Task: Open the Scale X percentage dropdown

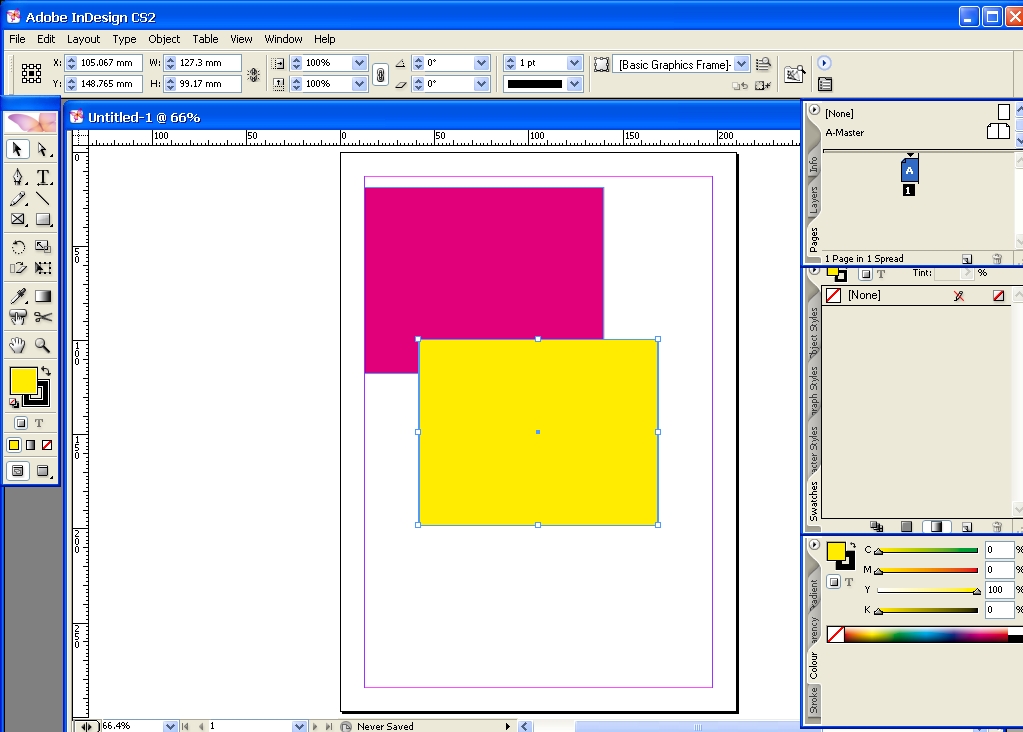Action: click(359, 63)
